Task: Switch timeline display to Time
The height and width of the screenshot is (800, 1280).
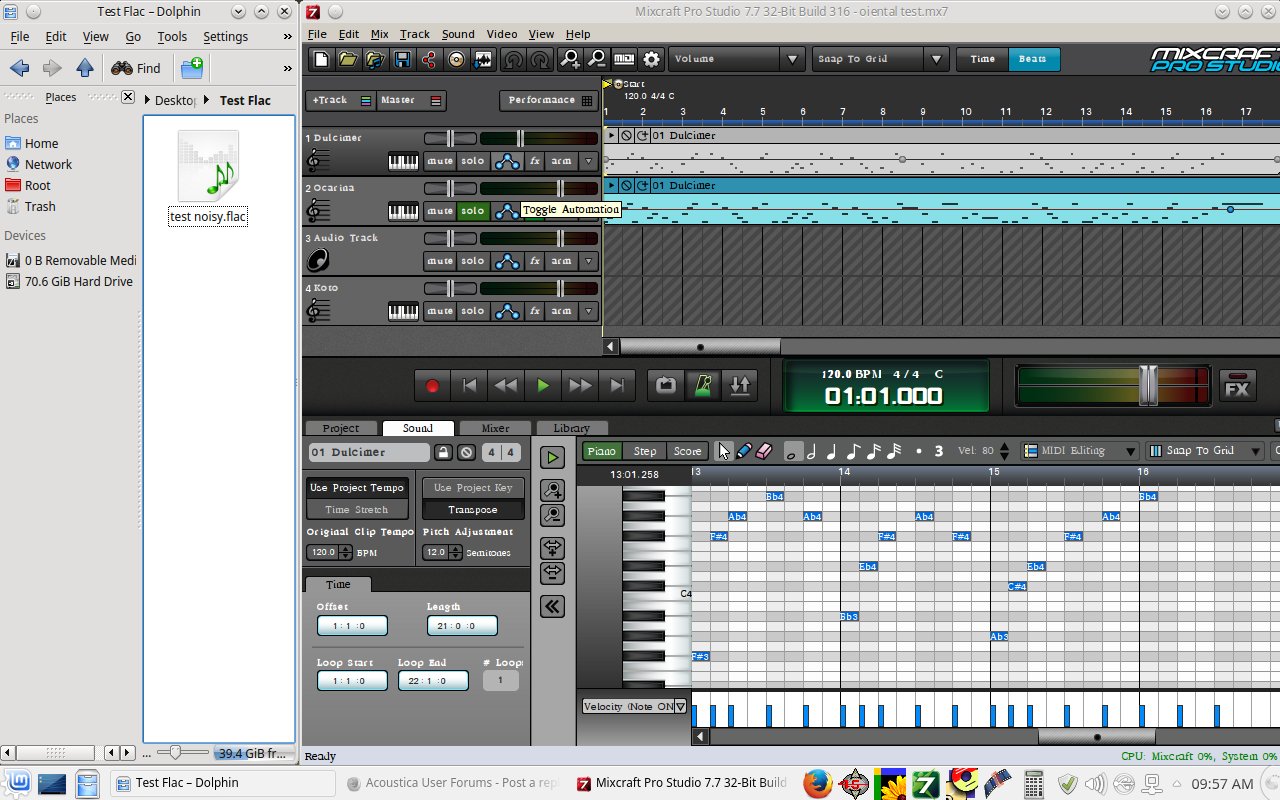Action: click(982, 59)
